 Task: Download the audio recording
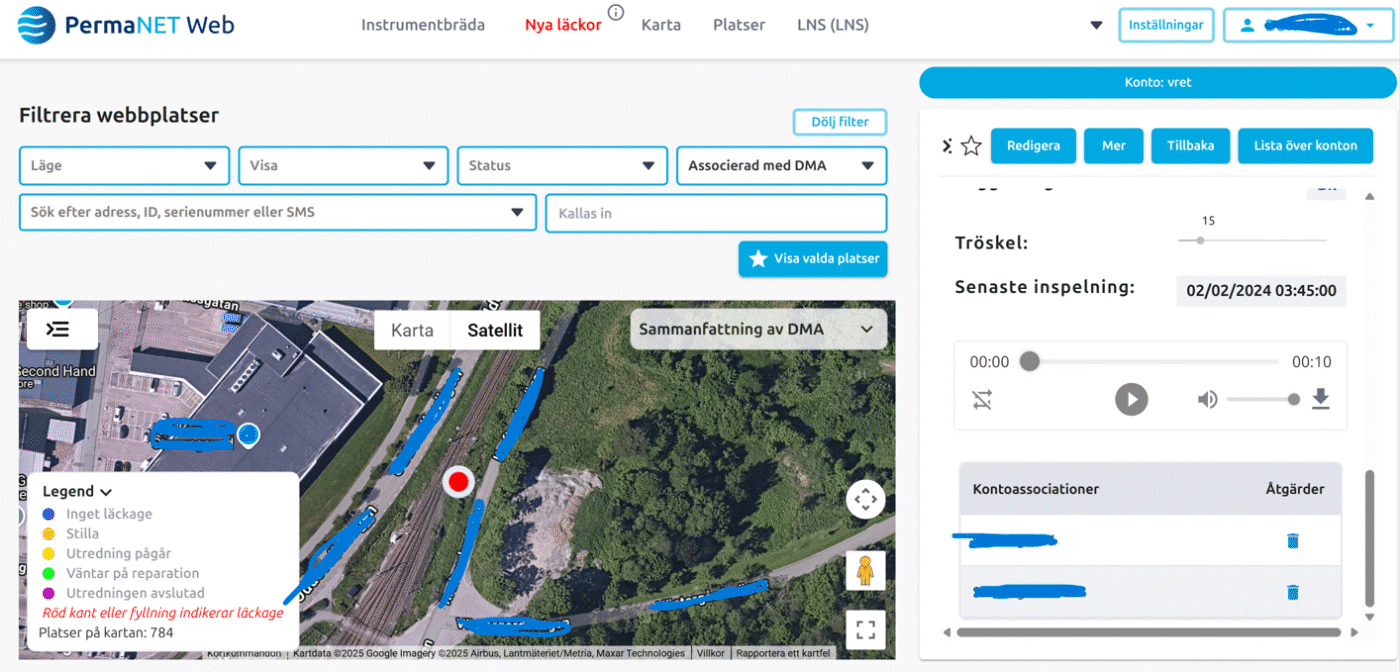(x=1320, y=400)
